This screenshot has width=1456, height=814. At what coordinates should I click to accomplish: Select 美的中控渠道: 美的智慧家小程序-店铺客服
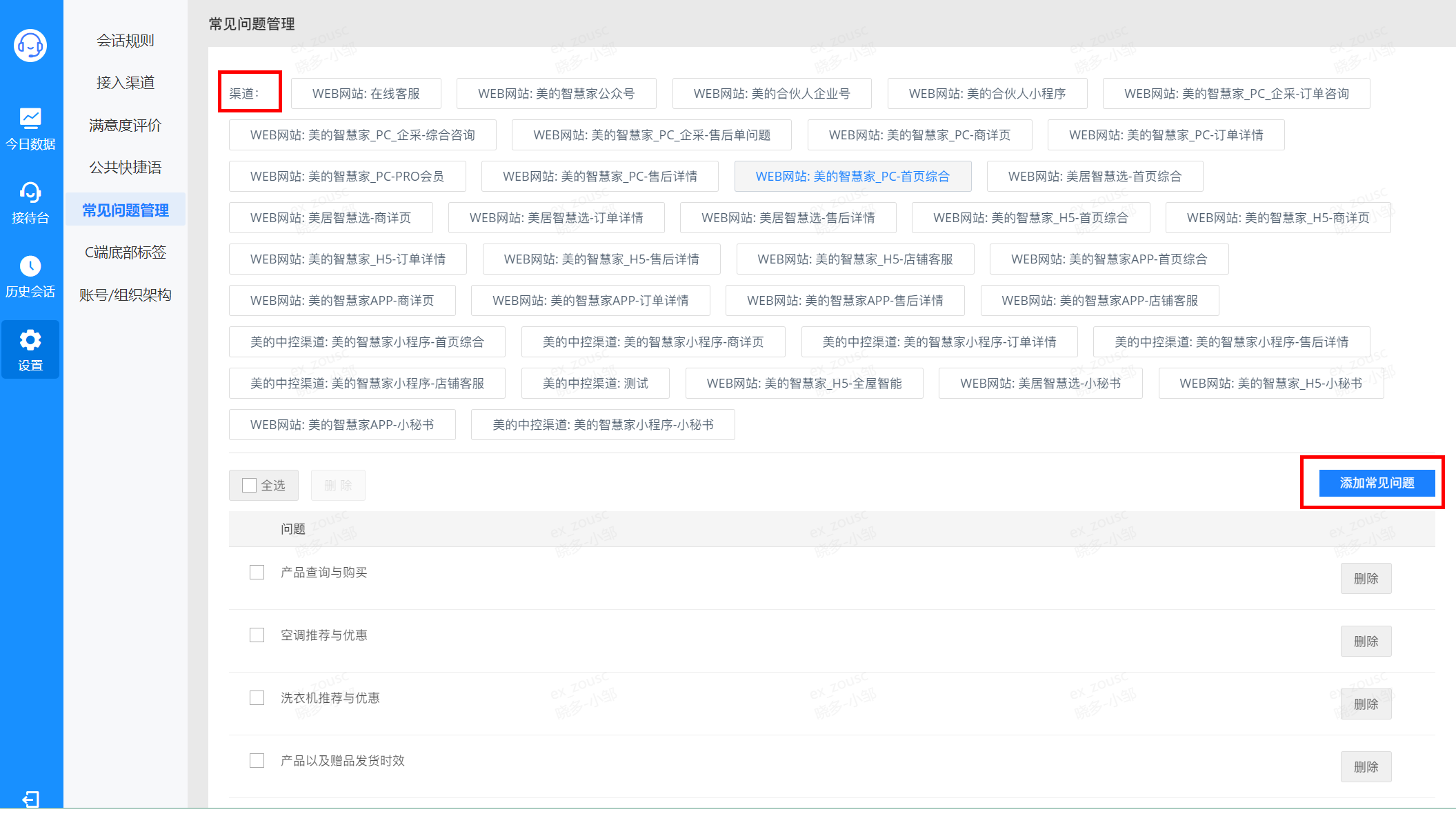point(367,384)
